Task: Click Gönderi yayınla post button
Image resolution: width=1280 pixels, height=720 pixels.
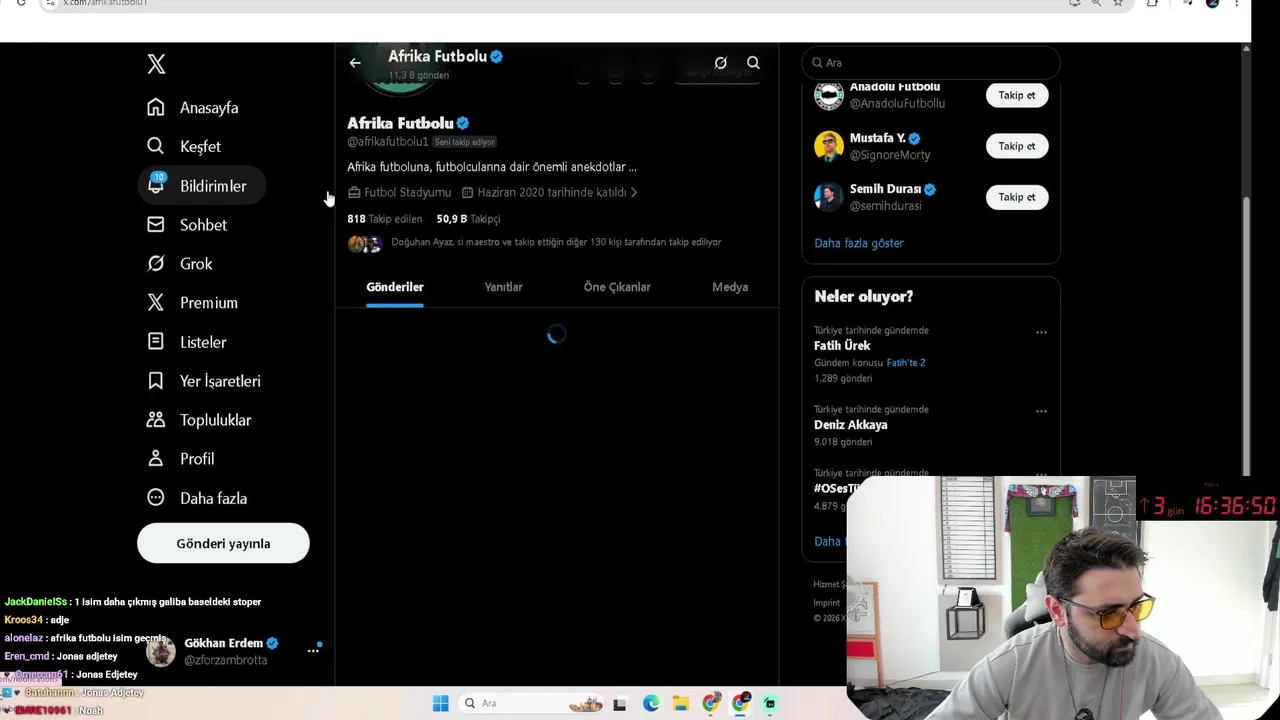Action: (223, 543)
